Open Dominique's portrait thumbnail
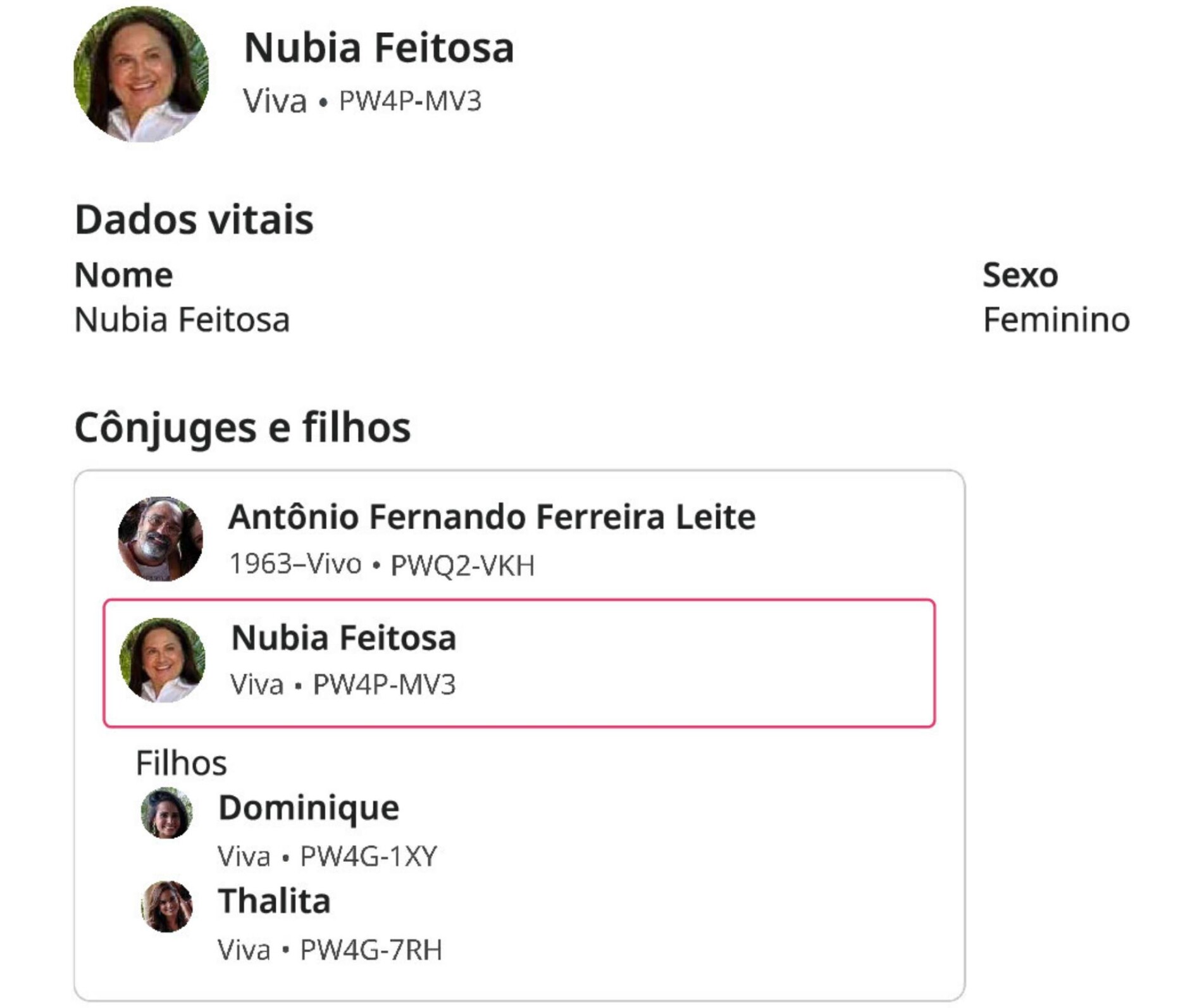Viewport: 1202px width, 1008px height. point(166,813)
